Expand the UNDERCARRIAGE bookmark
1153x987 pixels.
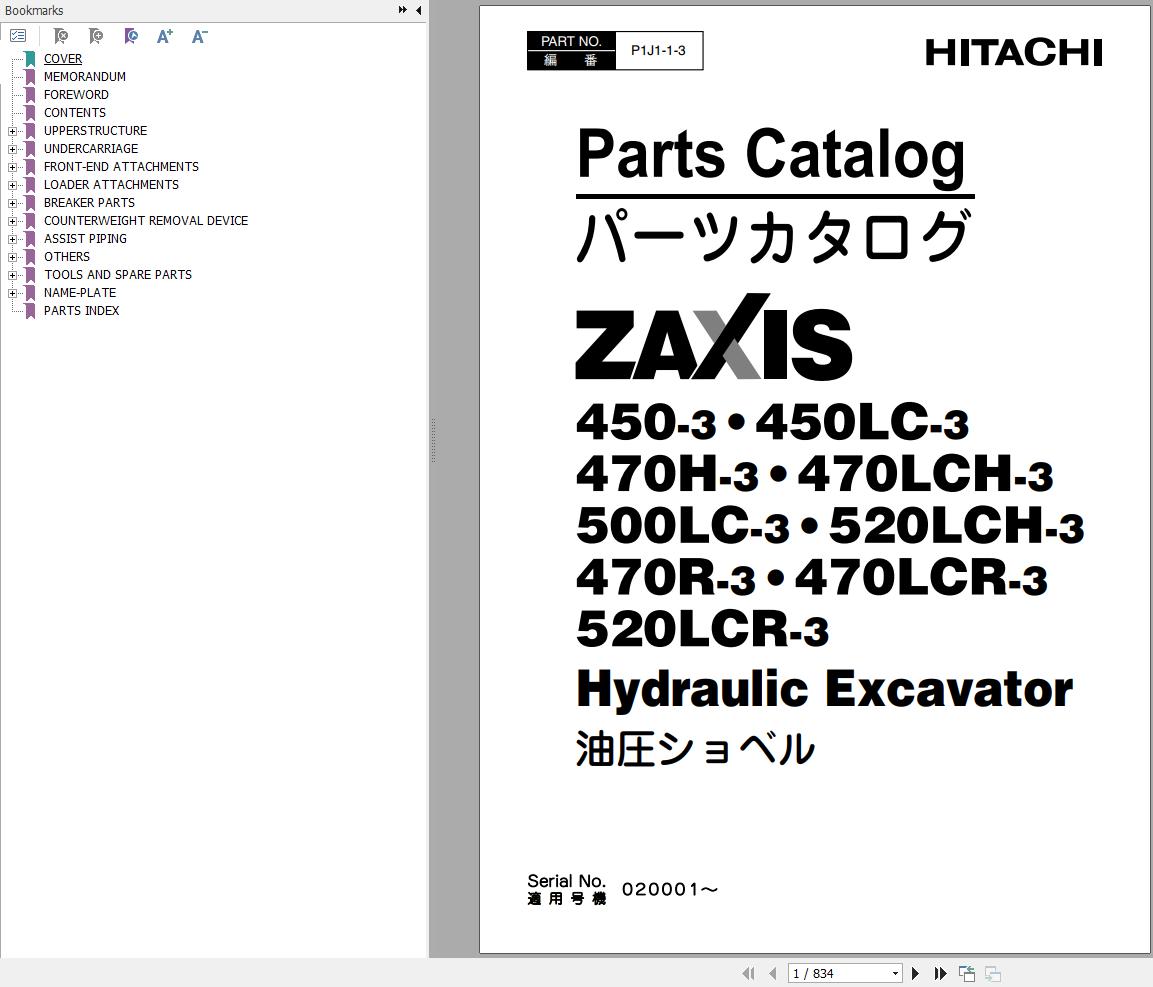pyautogui.click(x=12, y=149)
